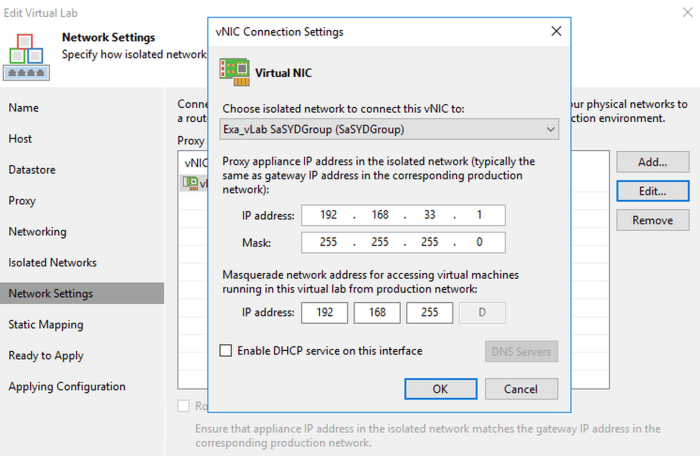
Task: Close the vNIC Connection Settings dialog
Action: [x=556, y=31]
